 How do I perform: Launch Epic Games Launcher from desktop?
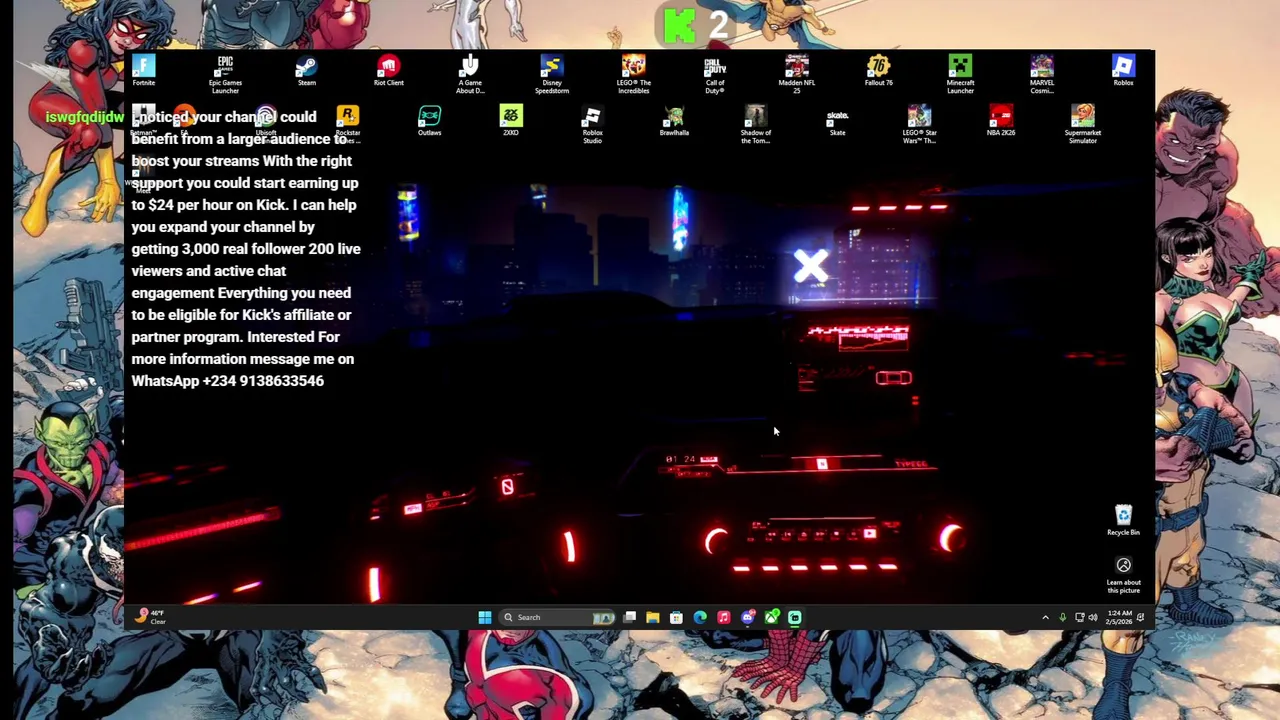pos(225,74)
